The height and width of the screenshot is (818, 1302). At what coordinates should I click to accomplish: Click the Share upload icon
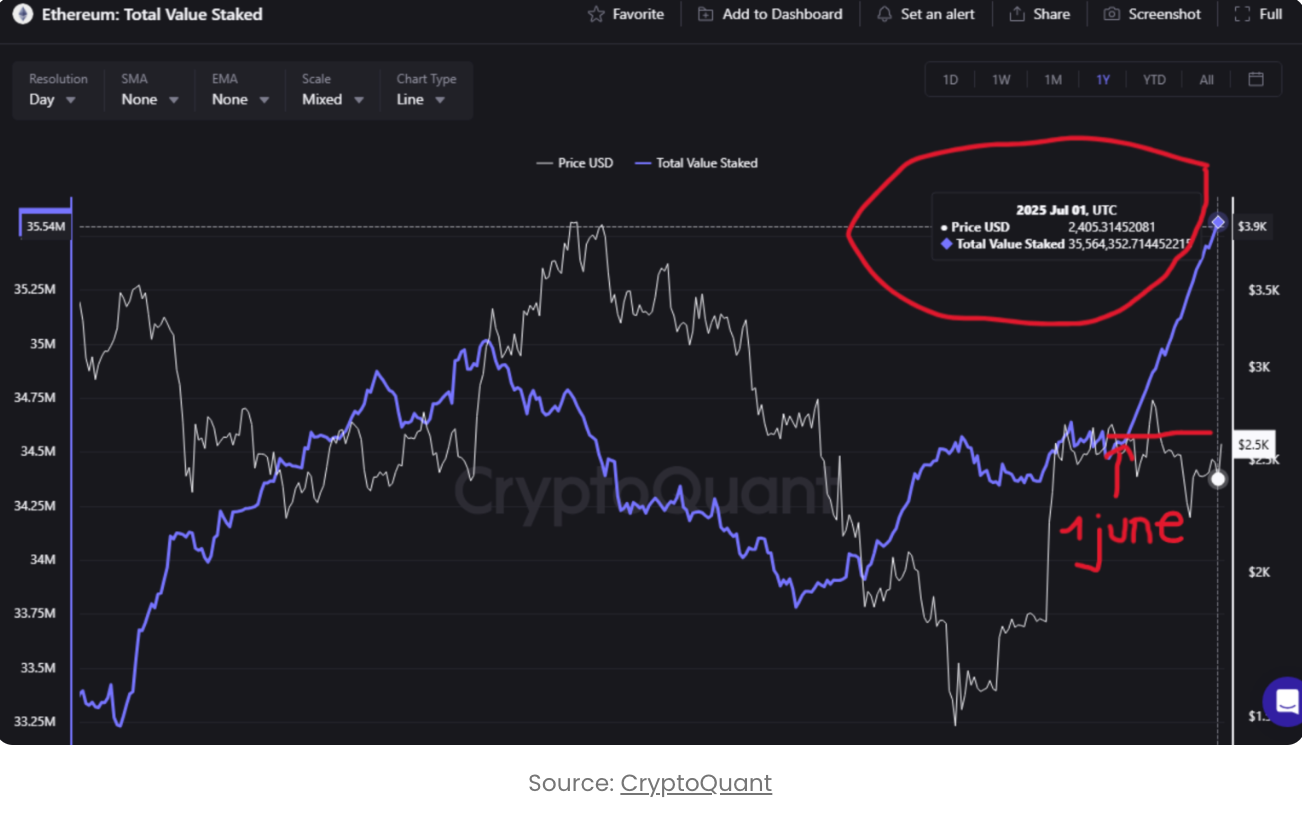pyautogui.click(x=1017, y=14)
